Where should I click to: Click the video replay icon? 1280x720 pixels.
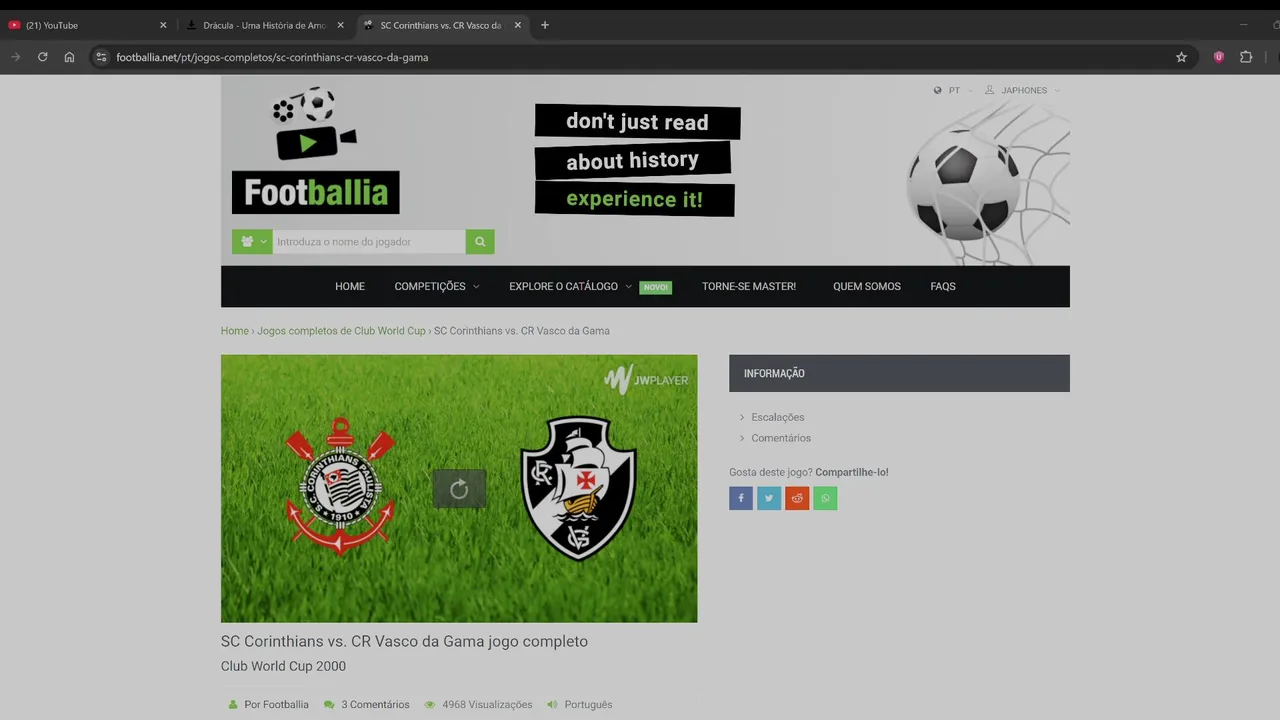click(x=459, y=489)
